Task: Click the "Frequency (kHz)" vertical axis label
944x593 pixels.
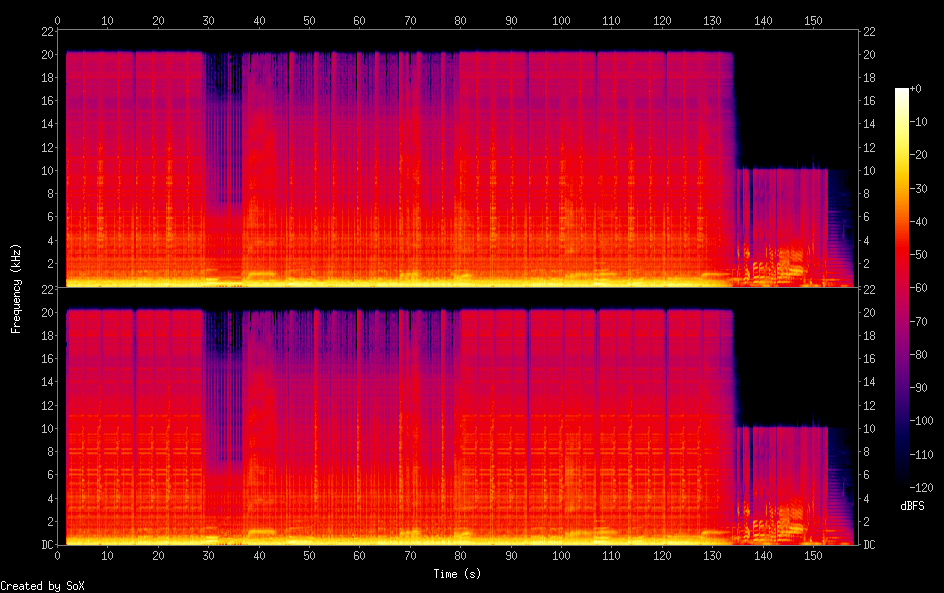Action: tap(16, 288)
